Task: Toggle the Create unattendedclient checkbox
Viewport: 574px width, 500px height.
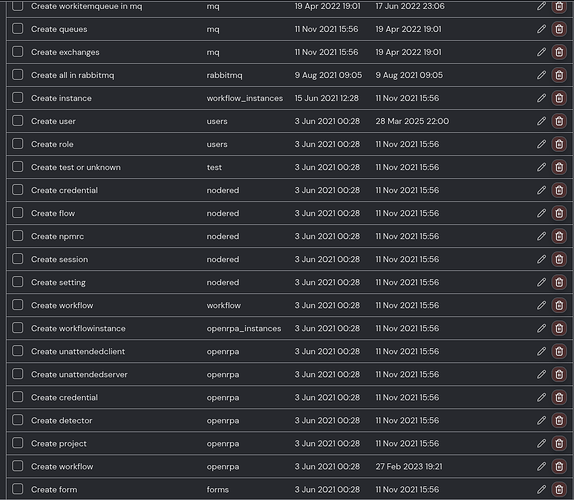Action: 18,351
